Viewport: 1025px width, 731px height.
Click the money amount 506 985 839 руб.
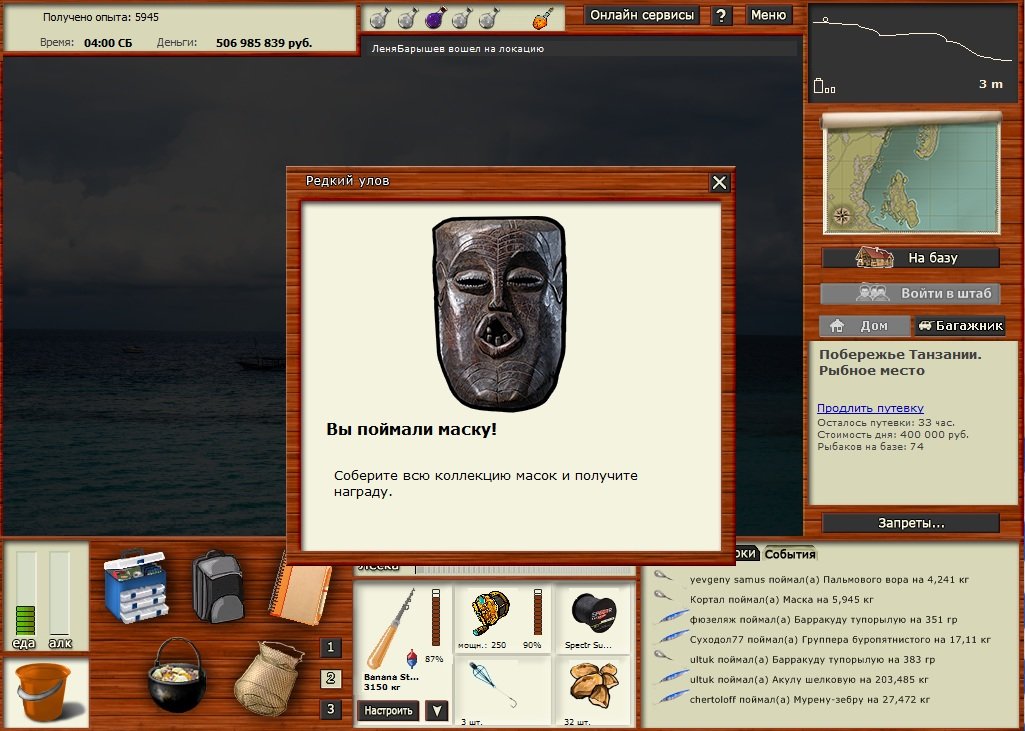click(264, 43)
